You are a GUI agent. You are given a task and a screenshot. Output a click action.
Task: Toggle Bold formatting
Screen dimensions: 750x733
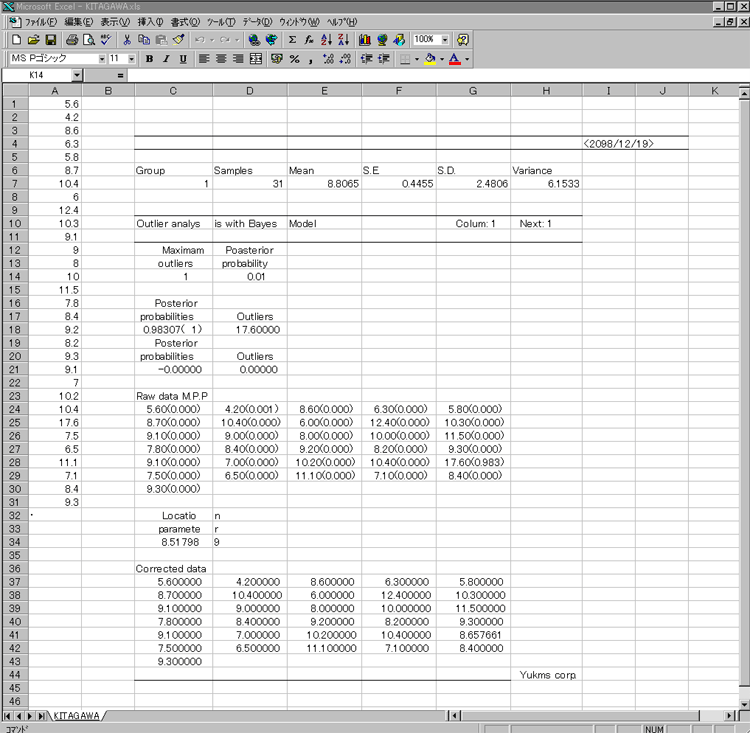pos(149,59)
